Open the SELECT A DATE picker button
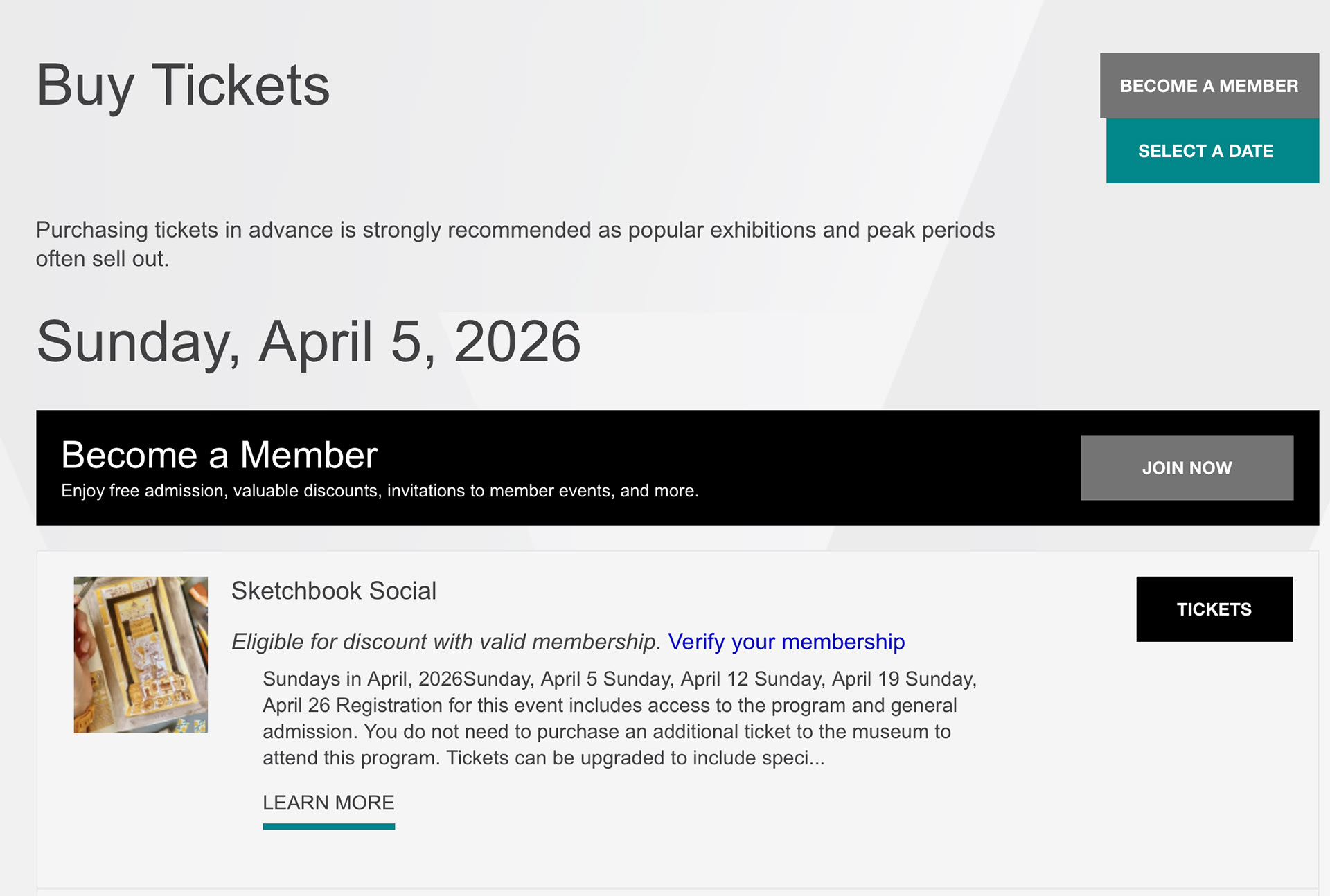The height and width of the screenshot is (896, 1330). (x=1212, y=151)
